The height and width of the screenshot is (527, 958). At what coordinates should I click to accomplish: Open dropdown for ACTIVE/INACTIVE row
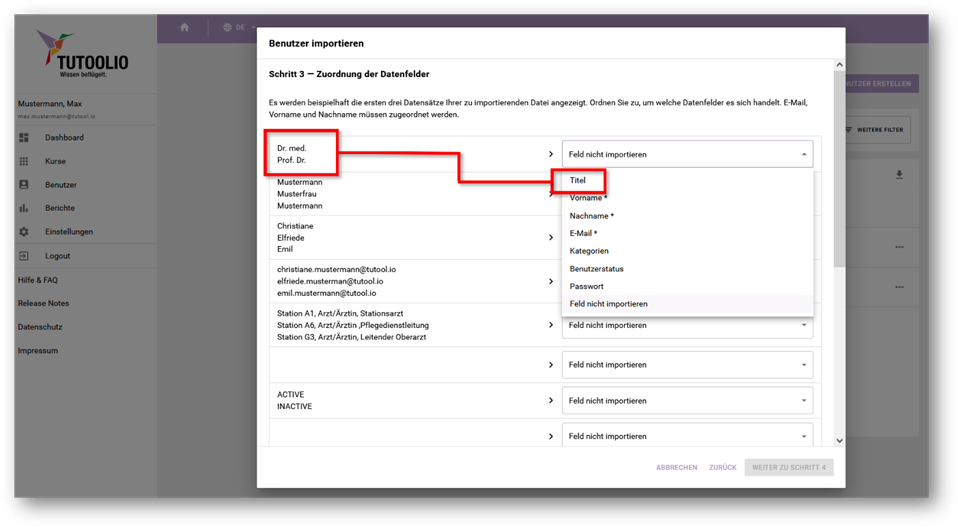687,401
